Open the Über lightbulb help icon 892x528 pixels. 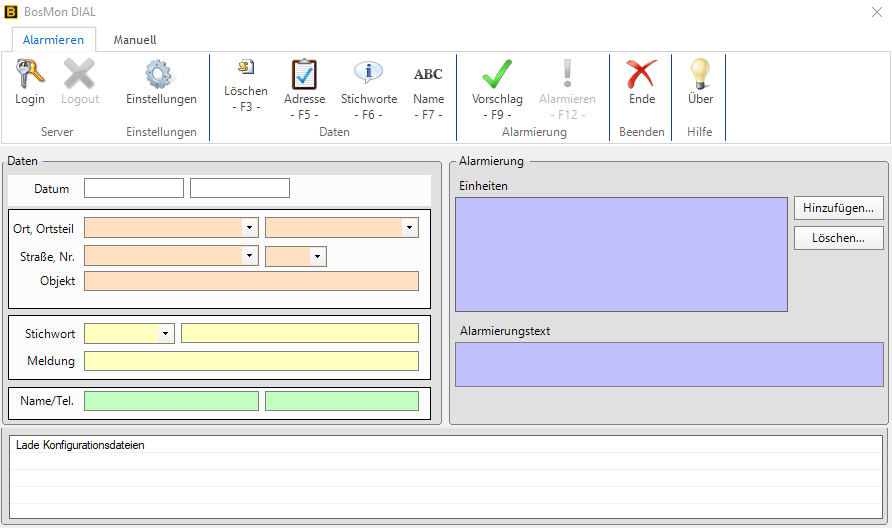click(700, 75)
